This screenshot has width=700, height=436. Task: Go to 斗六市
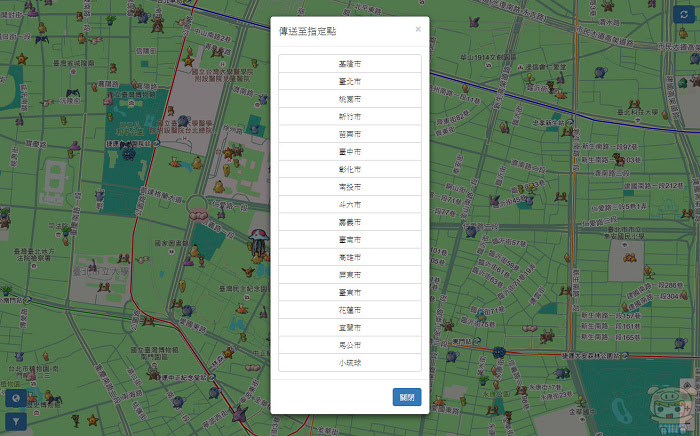click(x=350, y=204)
